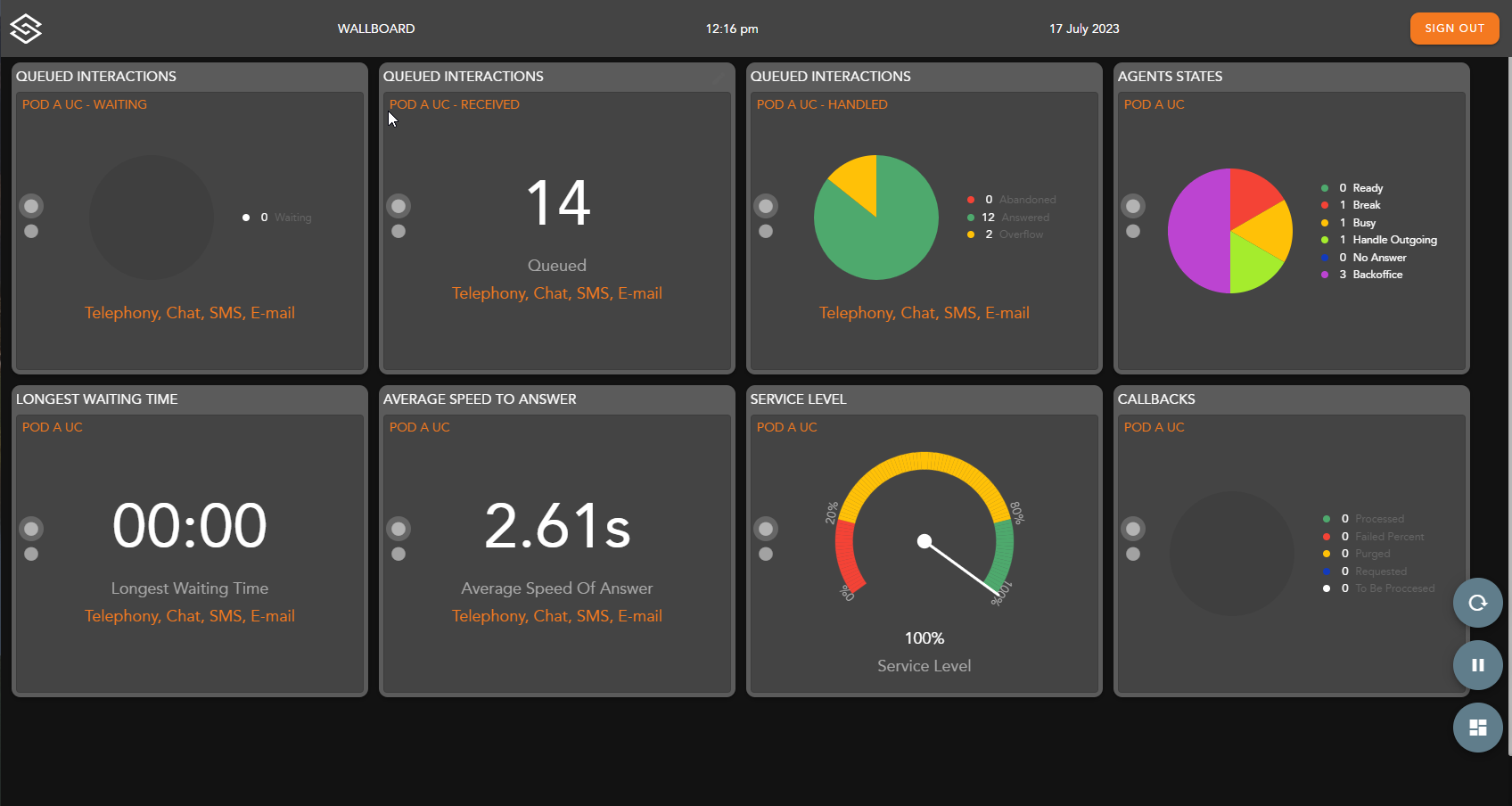The image size is (1512, 806).
Task: Click the yellow Busy slice in Agents States pie
Action: point(1268,230)
